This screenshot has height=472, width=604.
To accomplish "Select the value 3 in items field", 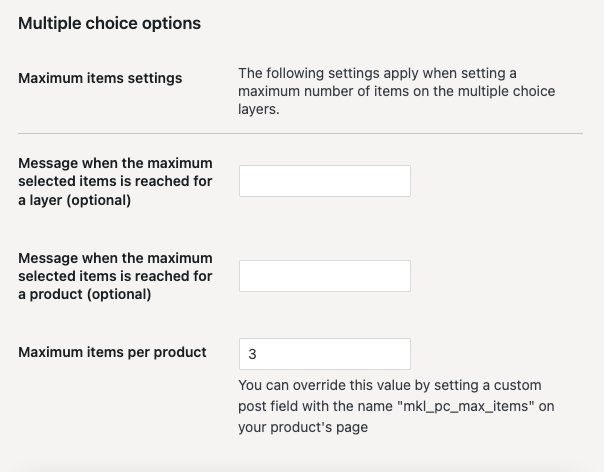I will pyautogui.click(x=252, y=354).
